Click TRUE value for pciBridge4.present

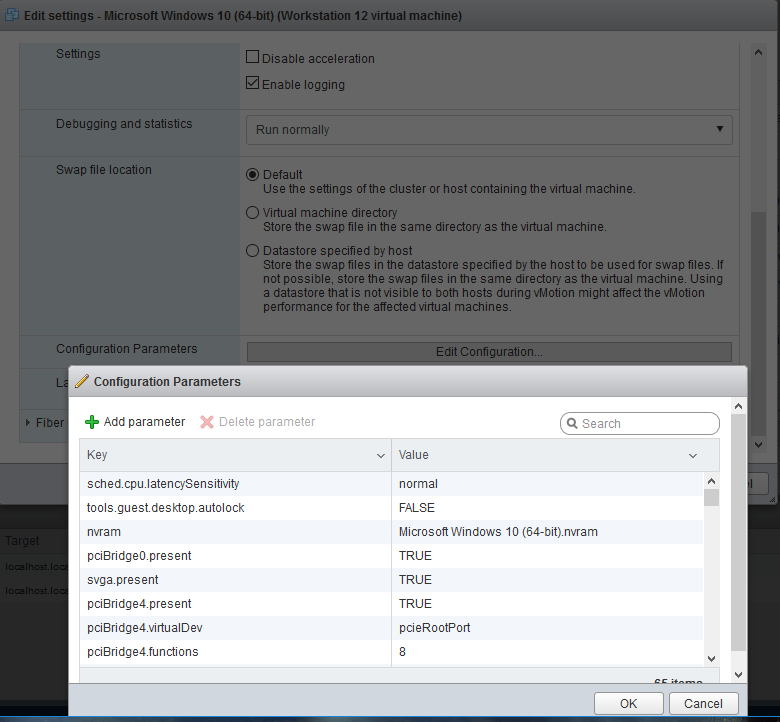tap(415, 604)
